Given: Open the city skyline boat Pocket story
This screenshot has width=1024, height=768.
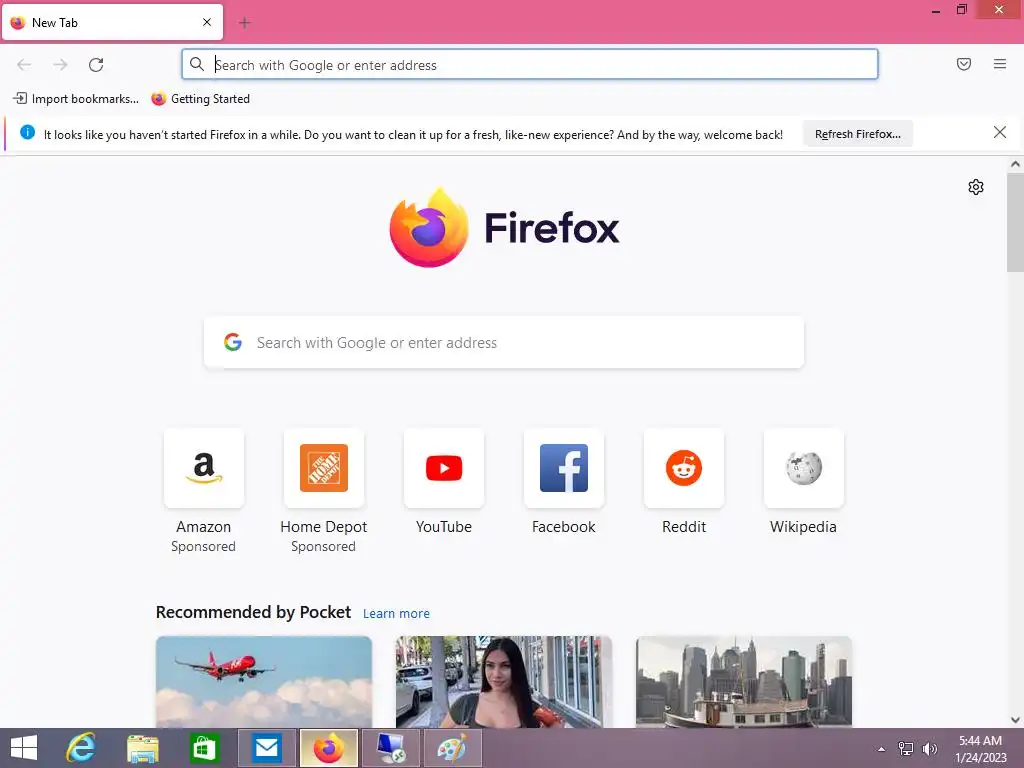Looking at the screenshot, I should point(744,682).
